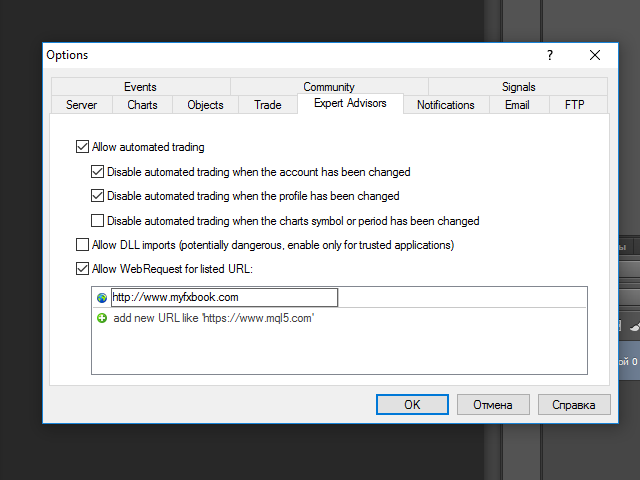The height and width of the screenshot is (480, 640).
Task: Enable the Allow DLL imports checkbox
Action: [x=82, y=245]
